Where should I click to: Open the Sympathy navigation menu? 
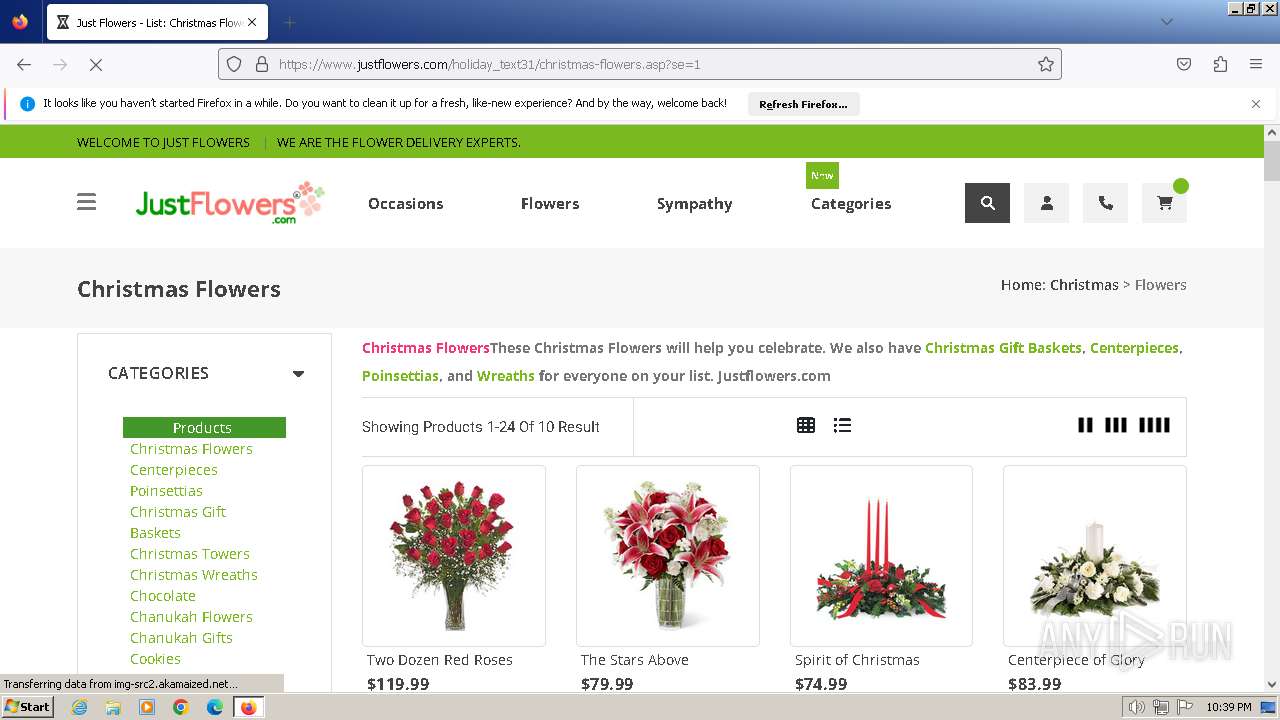(695, 203)
